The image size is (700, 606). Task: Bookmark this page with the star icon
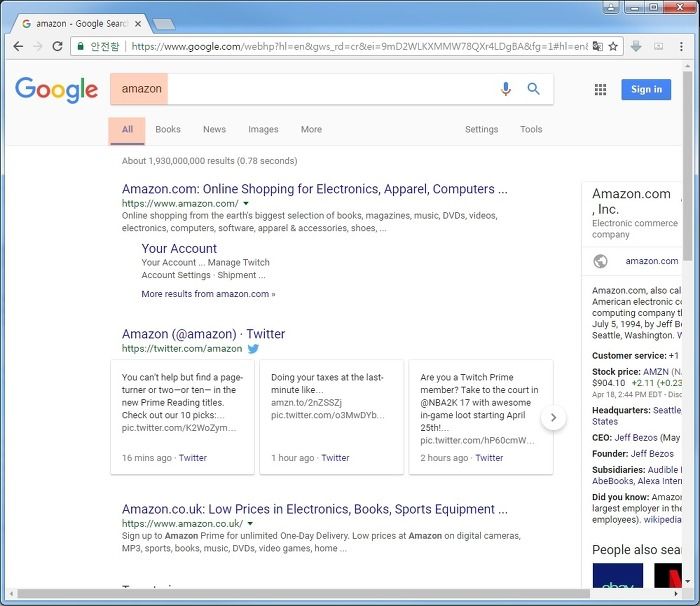point(613,46)
